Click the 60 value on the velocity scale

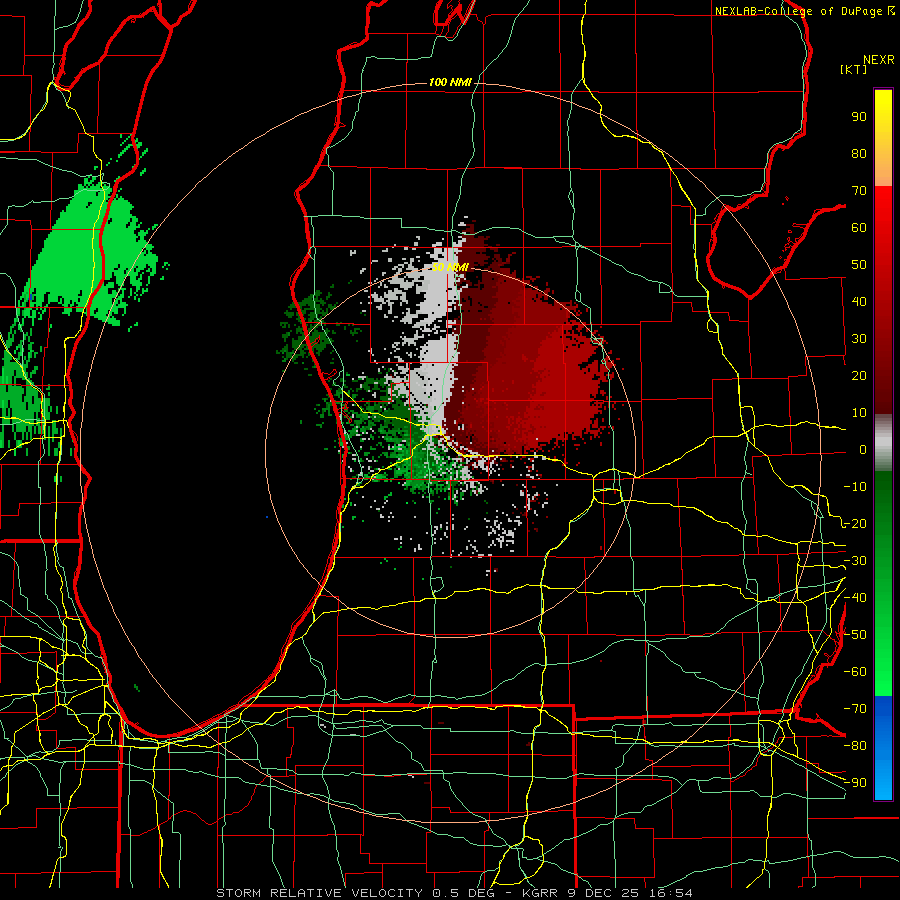click(x=859, y=228)
